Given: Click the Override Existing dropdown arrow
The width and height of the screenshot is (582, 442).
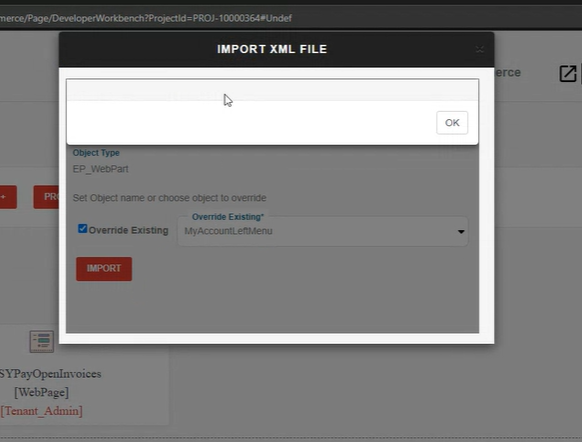Looking at the screenshot, I should [461, 232].
